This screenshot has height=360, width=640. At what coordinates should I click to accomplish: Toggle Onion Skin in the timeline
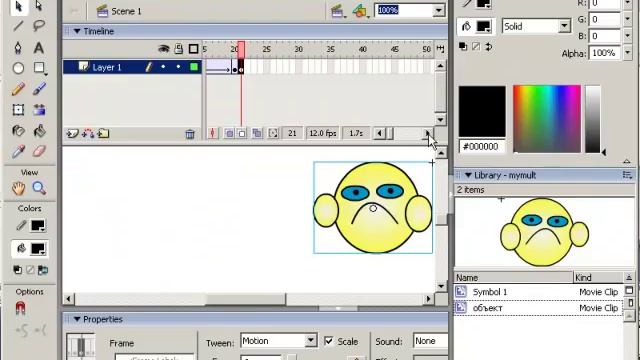(229, 133)
